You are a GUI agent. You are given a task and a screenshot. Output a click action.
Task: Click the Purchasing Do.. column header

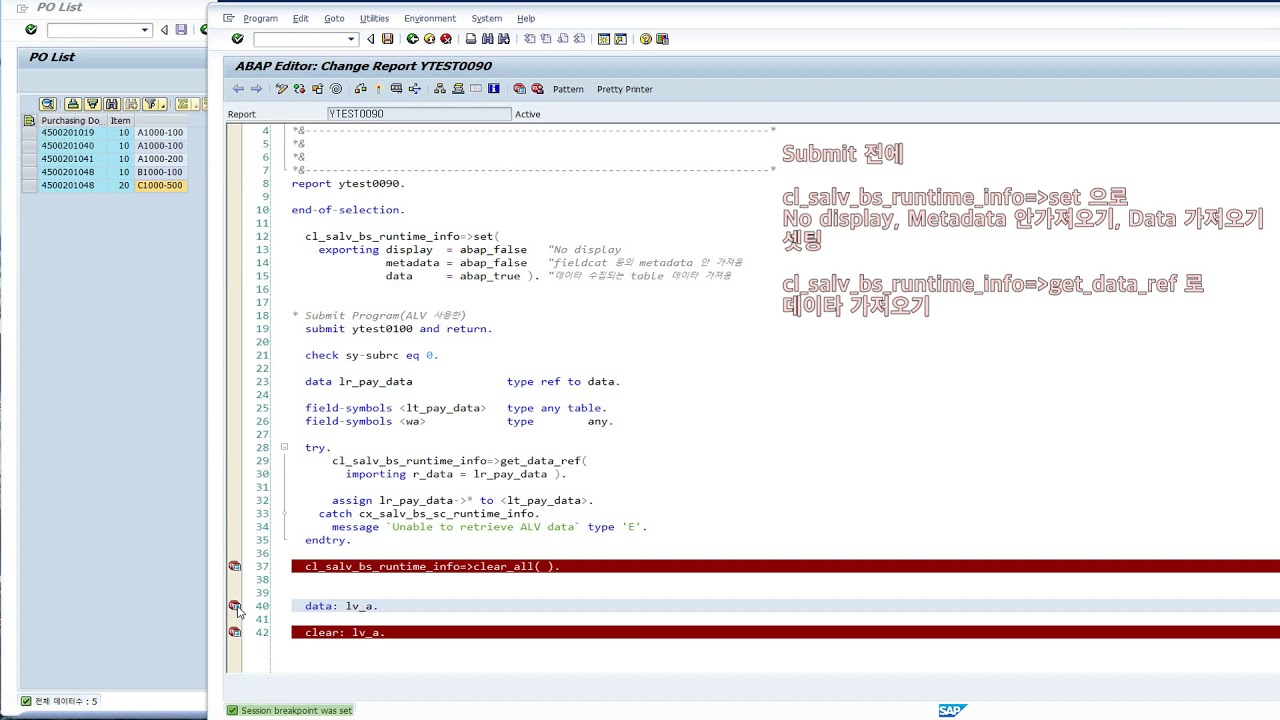[x=71, y=120]
